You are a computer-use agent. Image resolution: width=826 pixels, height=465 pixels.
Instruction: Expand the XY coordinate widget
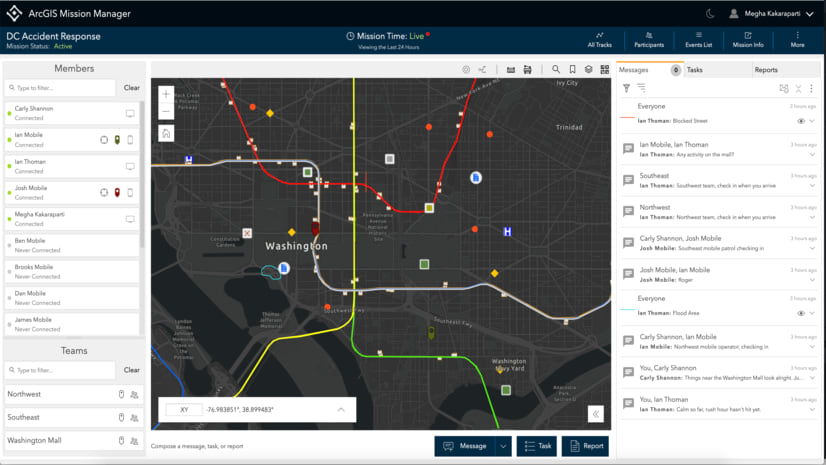(341, 409)
